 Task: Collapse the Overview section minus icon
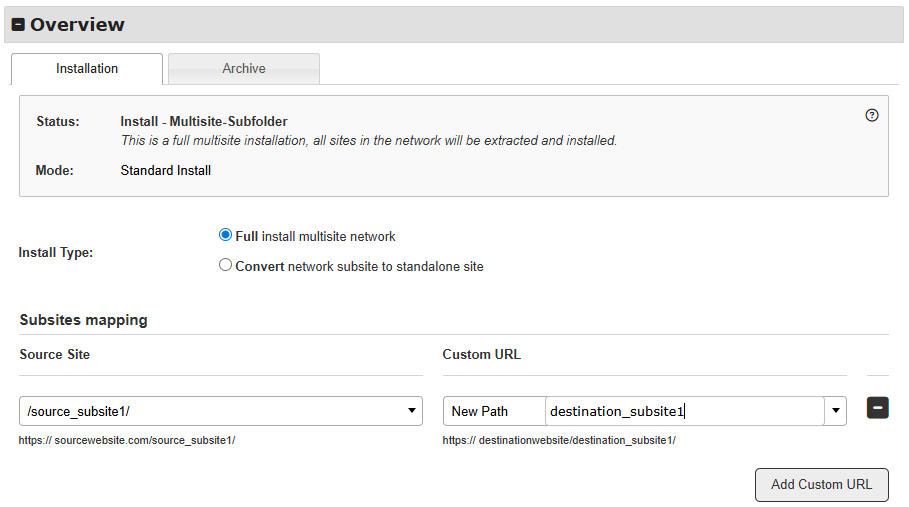(x=18, y=25)
